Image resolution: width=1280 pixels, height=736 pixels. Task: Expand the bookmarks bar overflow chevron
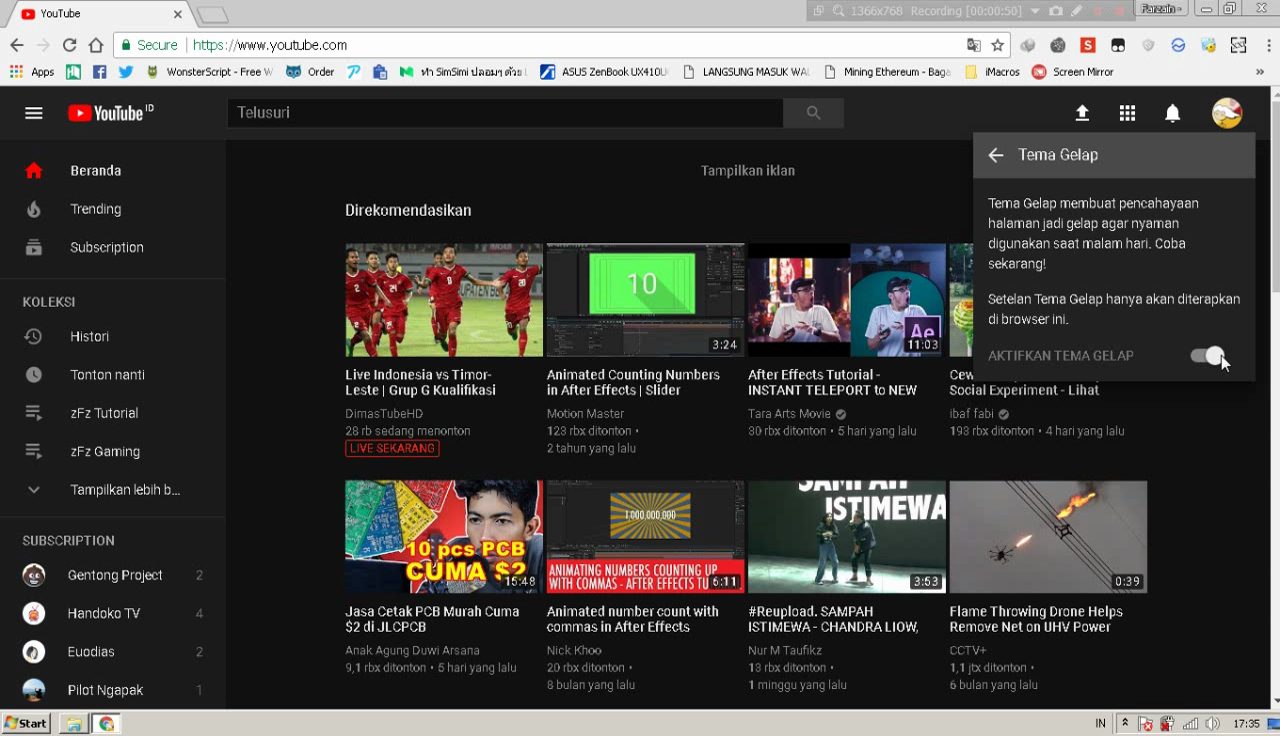1259,72
